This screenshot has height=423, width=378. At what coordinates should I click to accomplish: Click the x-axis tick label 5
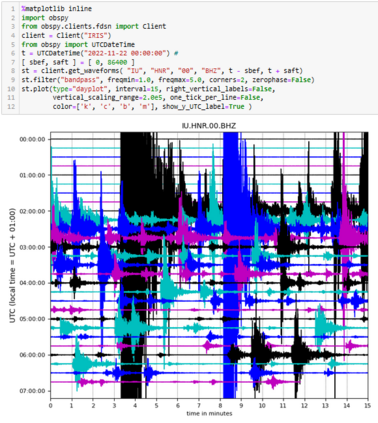156,406
